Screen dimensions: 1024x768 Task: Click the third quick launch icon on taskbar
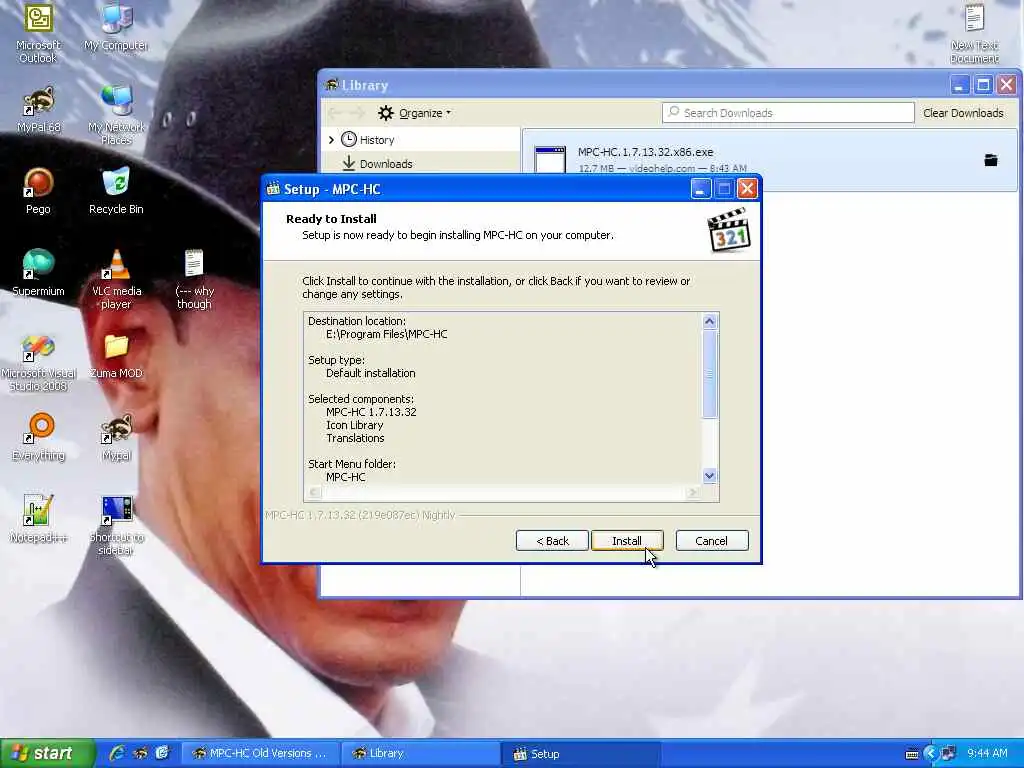[162, 753]
